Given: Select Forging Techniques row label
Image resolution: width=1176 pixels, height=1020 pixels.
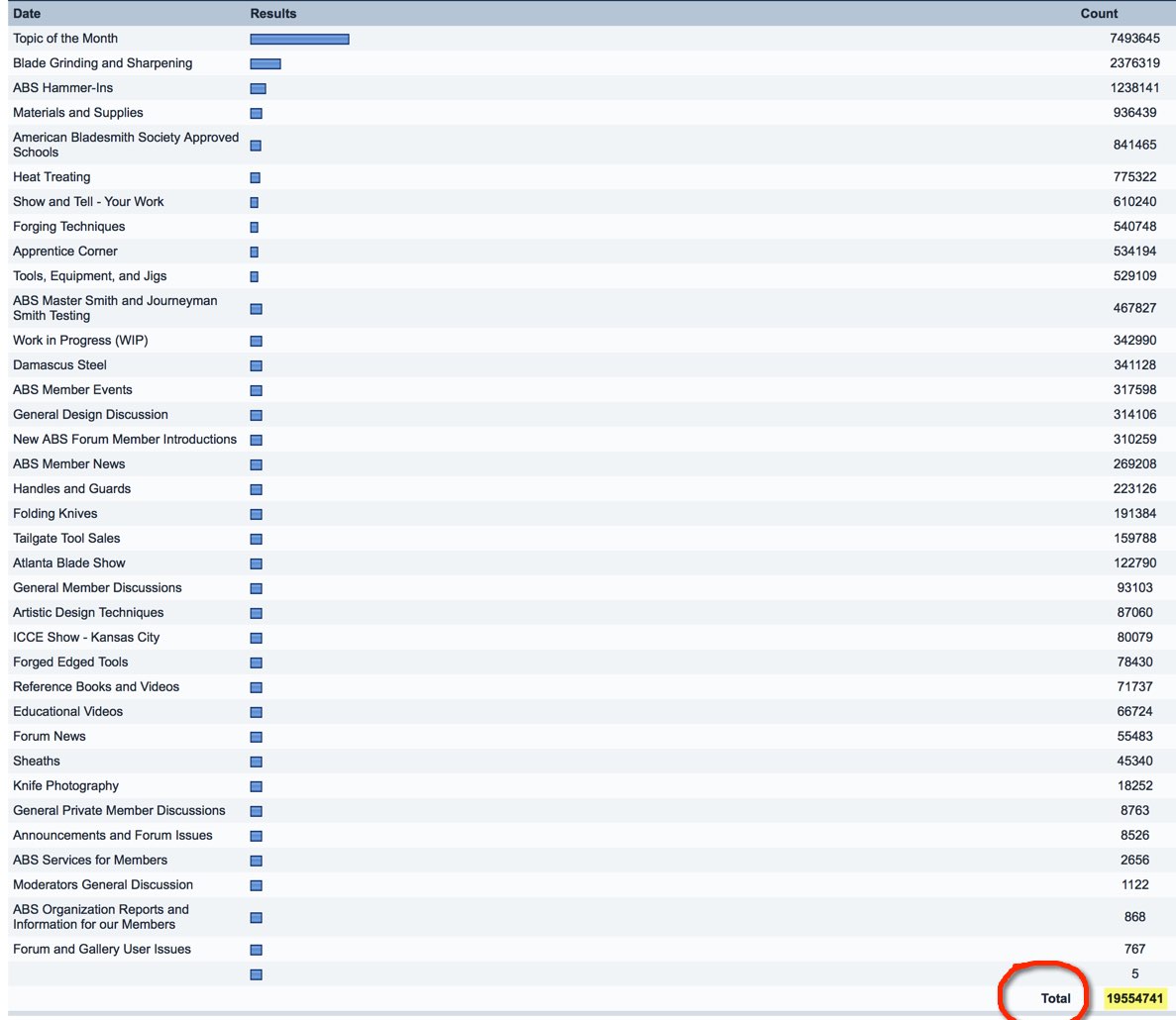Looking at the screenshot, I should [x=69, y=227].
